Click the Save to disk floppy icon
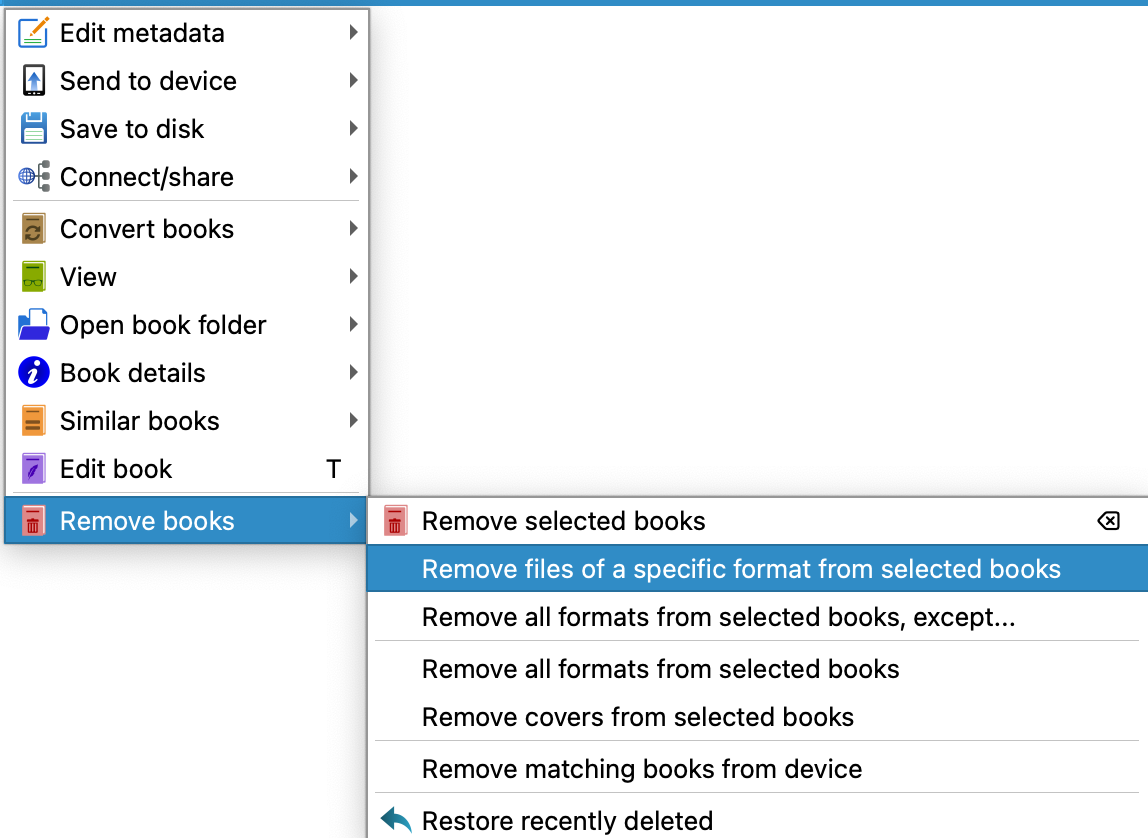The width and height of the screenshot is (1148, 838). coord(32,128)
